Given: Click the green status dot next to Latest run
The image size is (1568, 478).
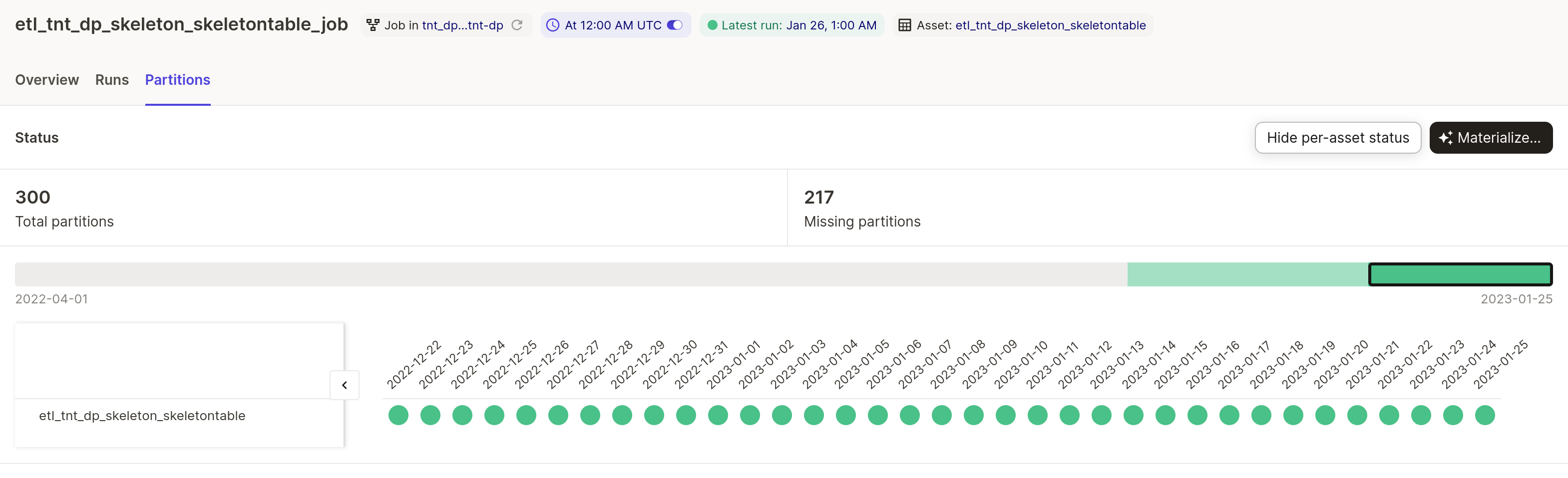Looking at the screenshot, I should [x=712, y=25].
